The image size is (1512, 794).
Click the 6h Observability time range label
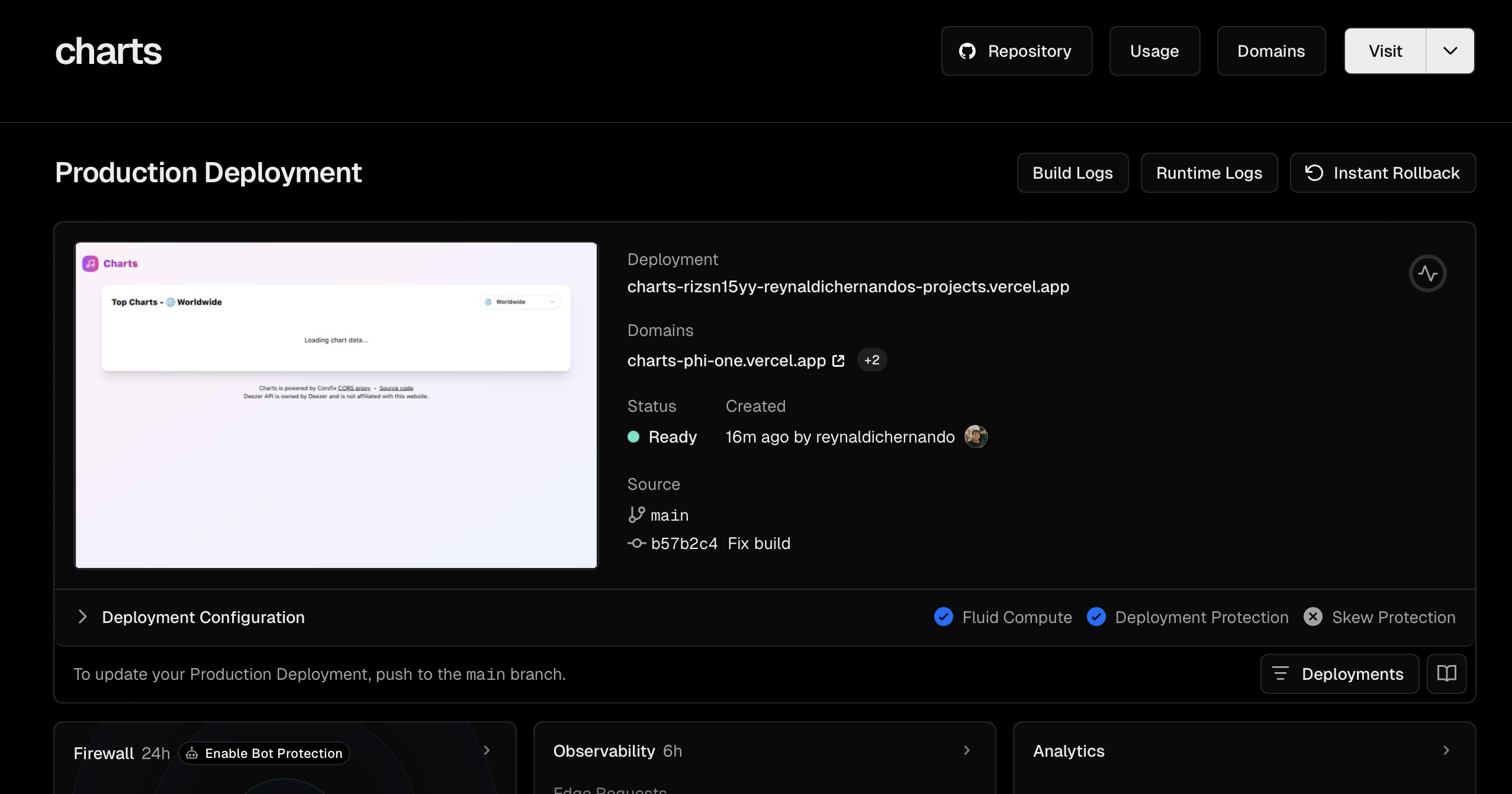[673, 751]
